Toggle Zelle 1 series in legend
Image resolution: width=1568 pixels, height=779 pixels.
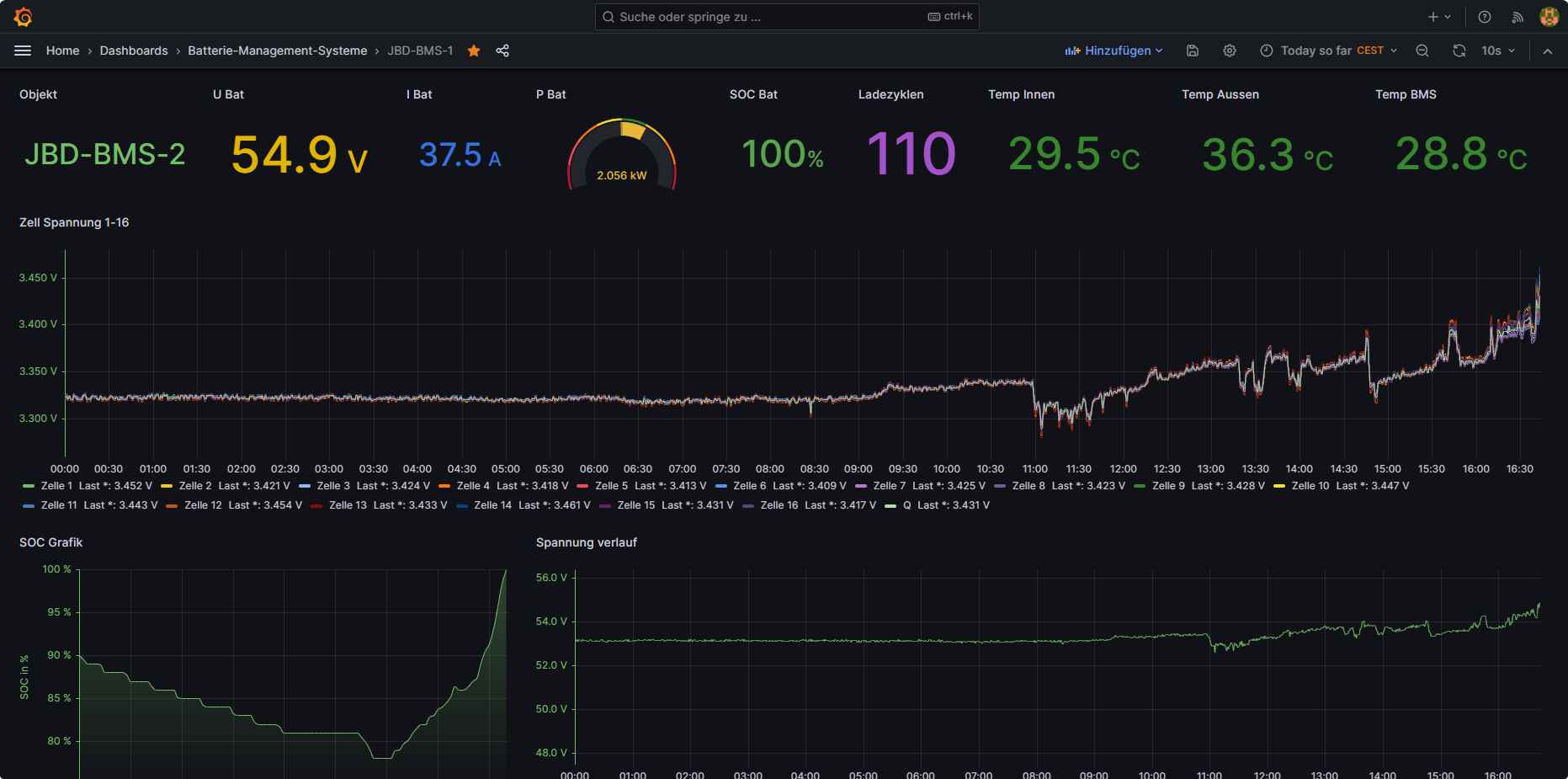tap(56, 486)
